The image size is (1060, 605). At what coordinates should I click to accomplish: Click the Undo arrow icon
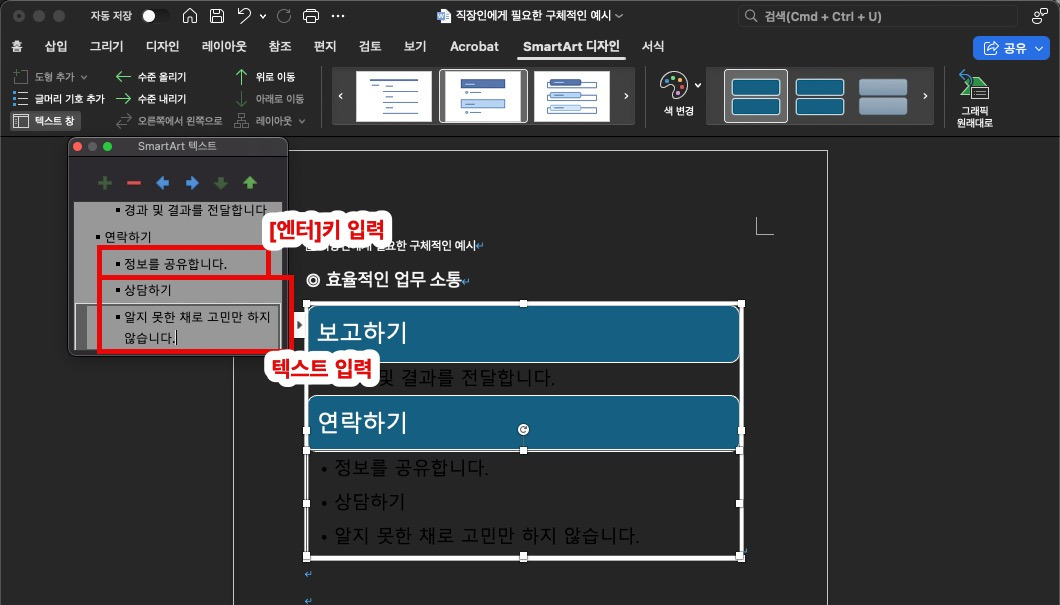click(244, 16)
